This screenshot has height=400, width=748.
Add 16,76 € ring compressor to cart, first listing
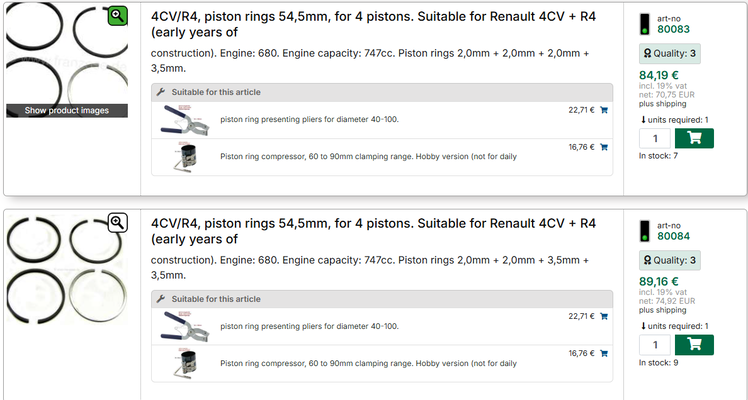pos(604,147)
